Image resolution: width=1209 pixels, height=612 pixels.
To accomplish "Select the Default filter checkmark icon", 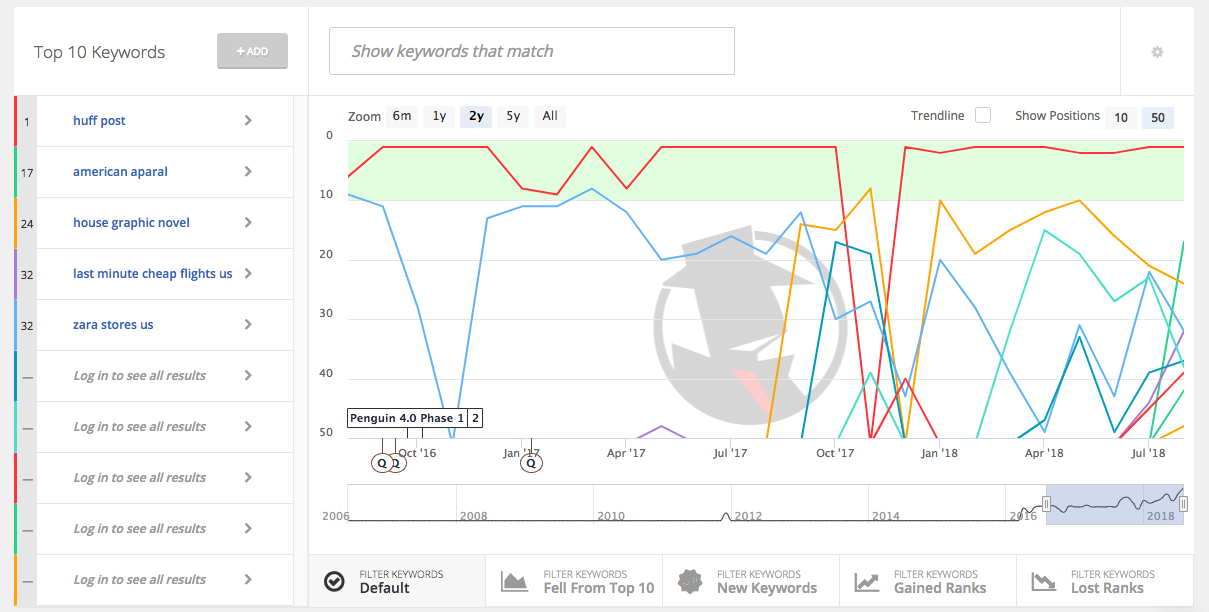I will tap(334, 581).
